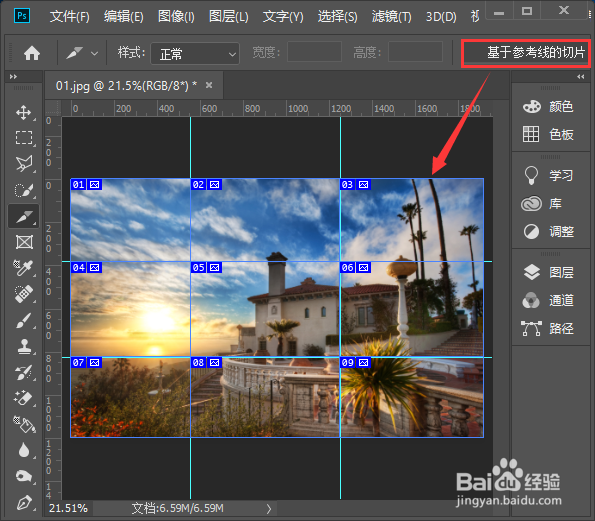Viewport: 595px width, 521px height.
Task: Open the Color panel
Action: pos(548,107)
